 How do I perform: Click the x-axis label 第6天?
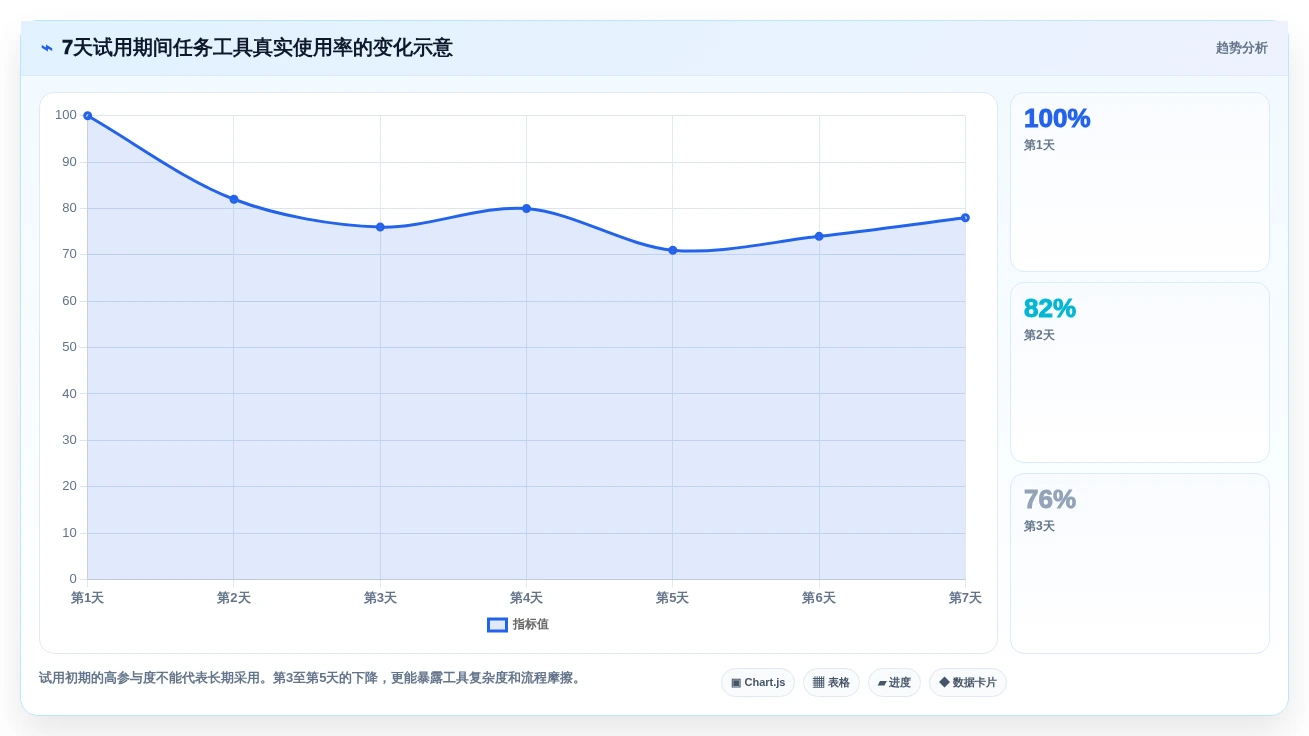819,598
